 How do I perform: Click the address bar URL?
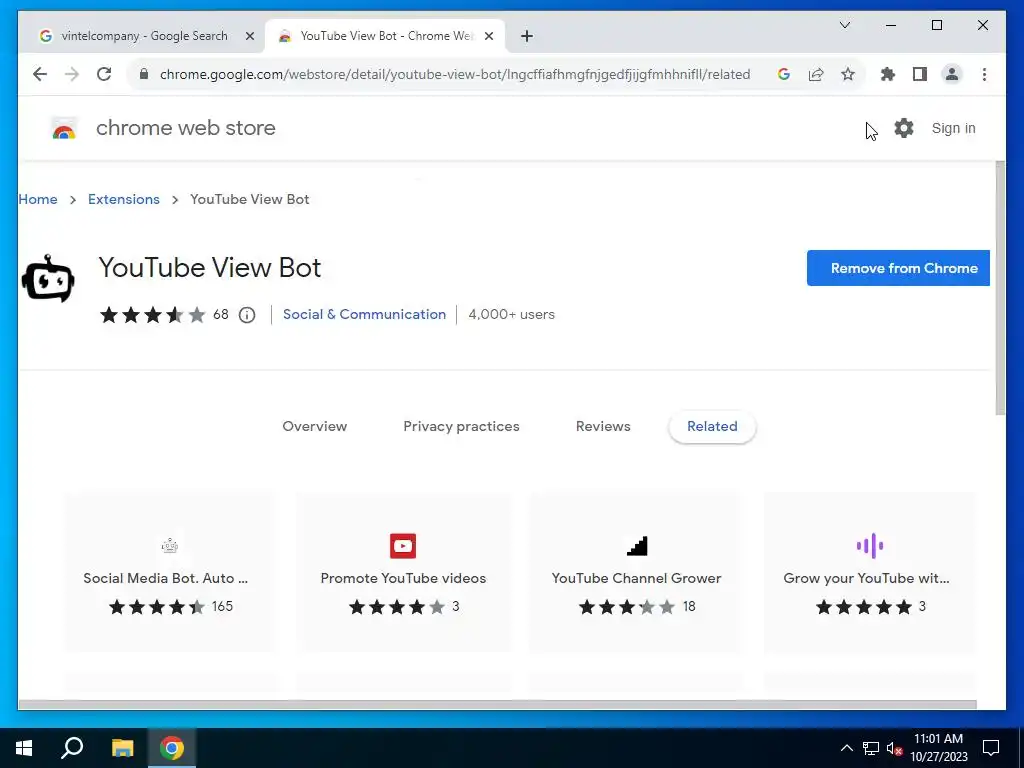[x=455, y=74]
